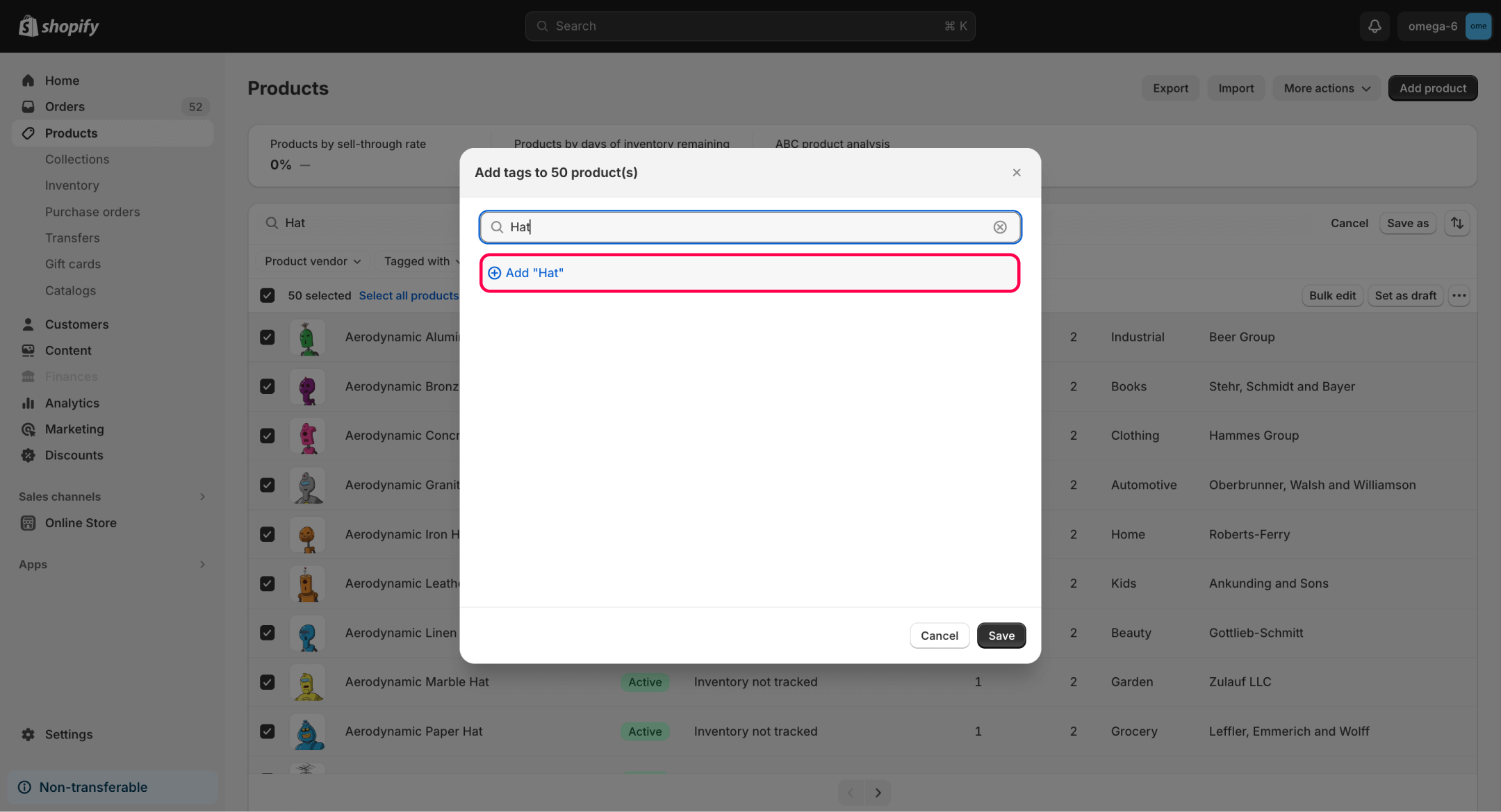Click the Analytics bar chart icon
Viewport: 1501px width, 812px height.
(x=28, y=403)
